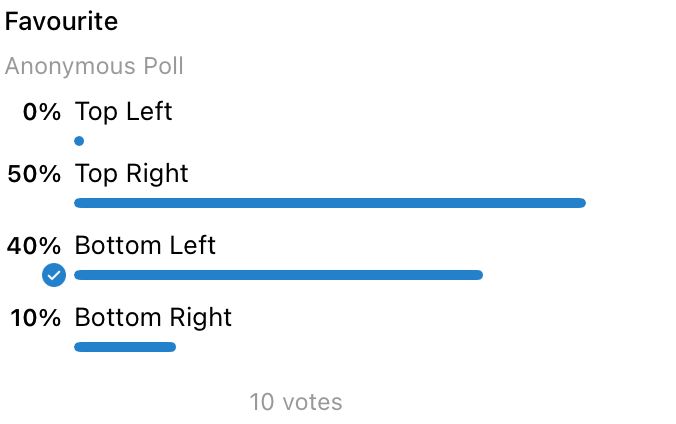Select the Top Left poll option

(123, 111)
